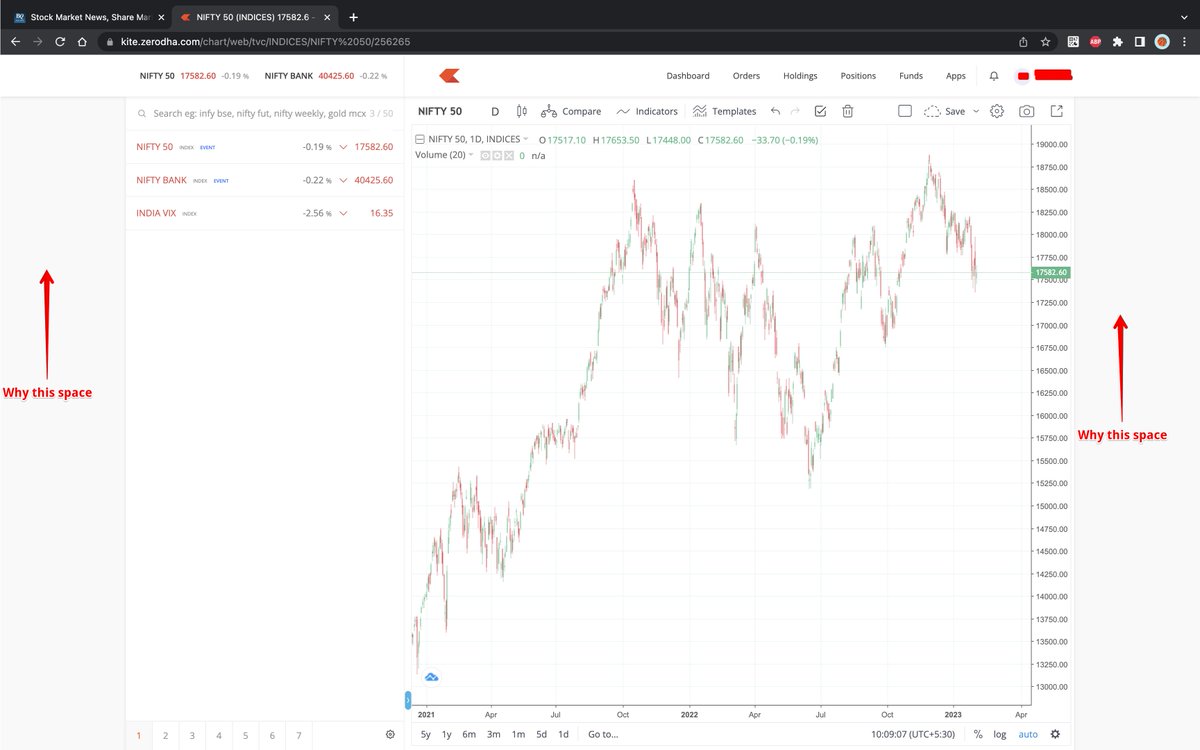Pop out chart to fullscreen
The height and width of the screenshot is (750, 1200).
pyautogui.click(x=1056, y=111)
